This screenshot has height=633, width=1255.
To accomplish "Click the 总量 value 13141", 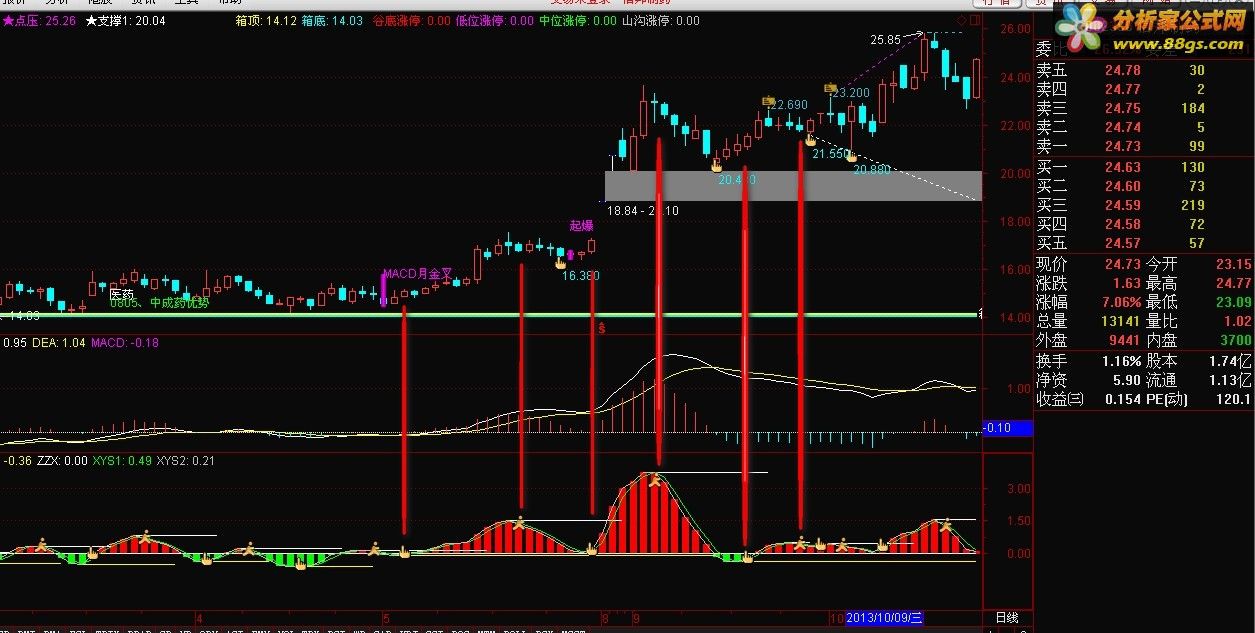I will coord(1121,321).
